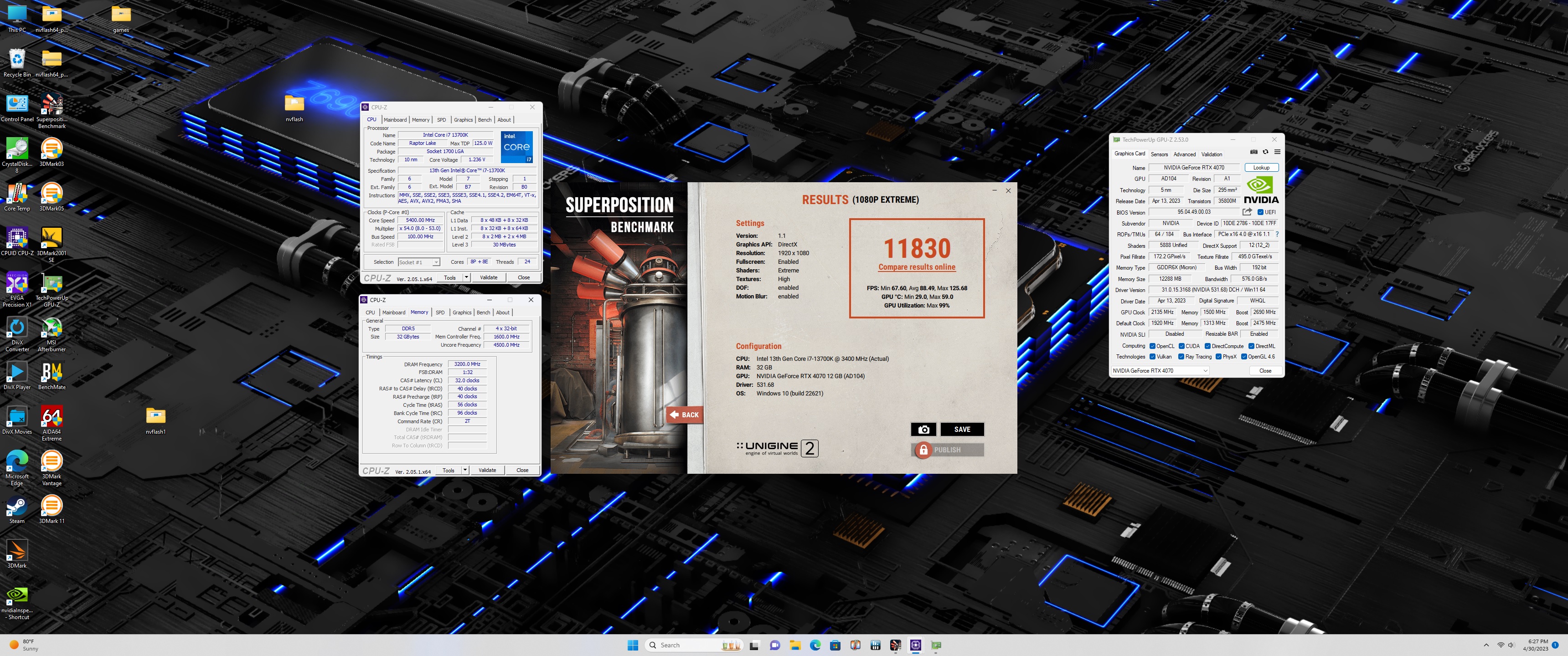The height and width of the screenshot is (656, 1568).
Task: Click the PUBLISH lock icon
Action: tap(923, 450)
